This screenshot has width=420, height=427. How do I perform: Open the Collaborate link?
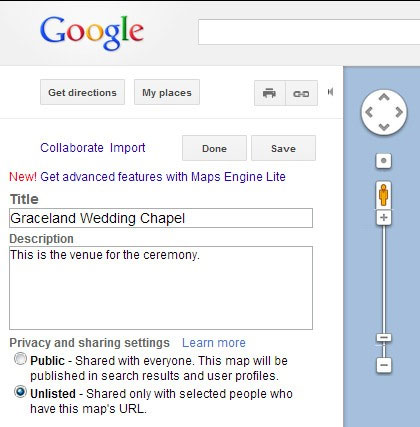pos(72,148)
